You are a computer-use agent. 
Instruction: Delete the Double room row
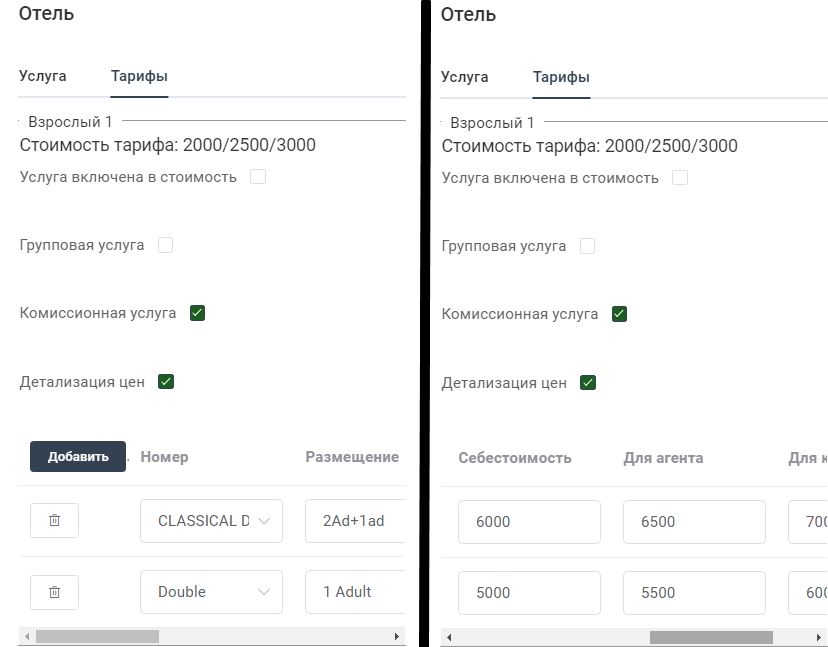(x=54, y=592)
